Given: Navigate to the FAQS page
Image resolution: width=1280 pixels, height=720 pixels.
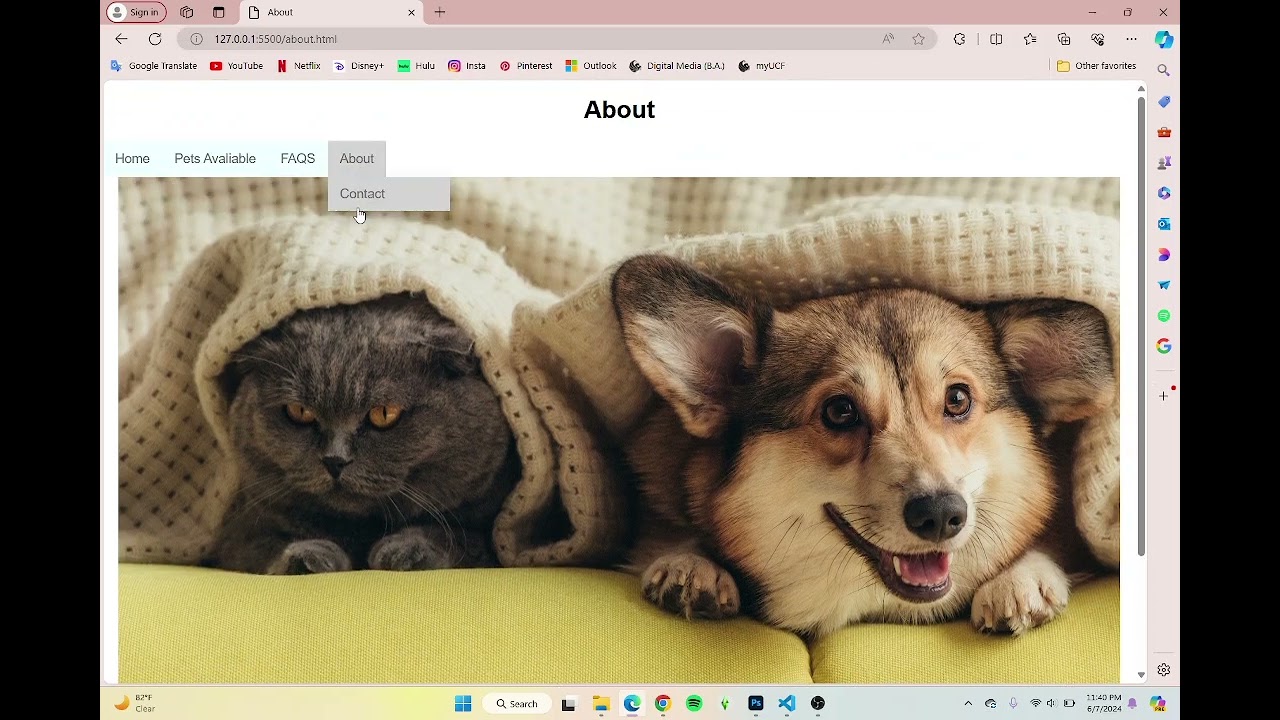Looking at the screenshot, I should (x=297, y=159).
